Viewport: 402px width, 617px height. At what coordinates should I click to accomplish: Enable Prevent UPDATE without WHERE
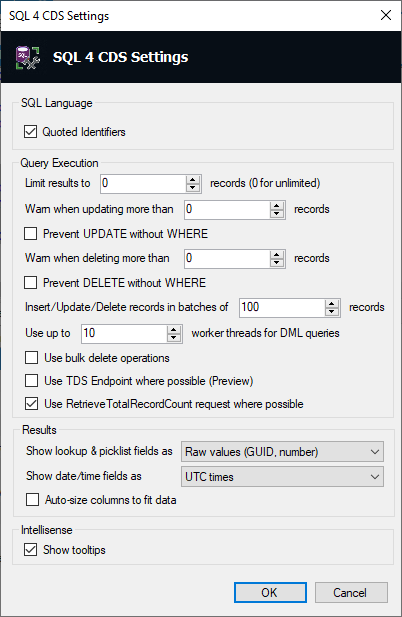(31, 234)
